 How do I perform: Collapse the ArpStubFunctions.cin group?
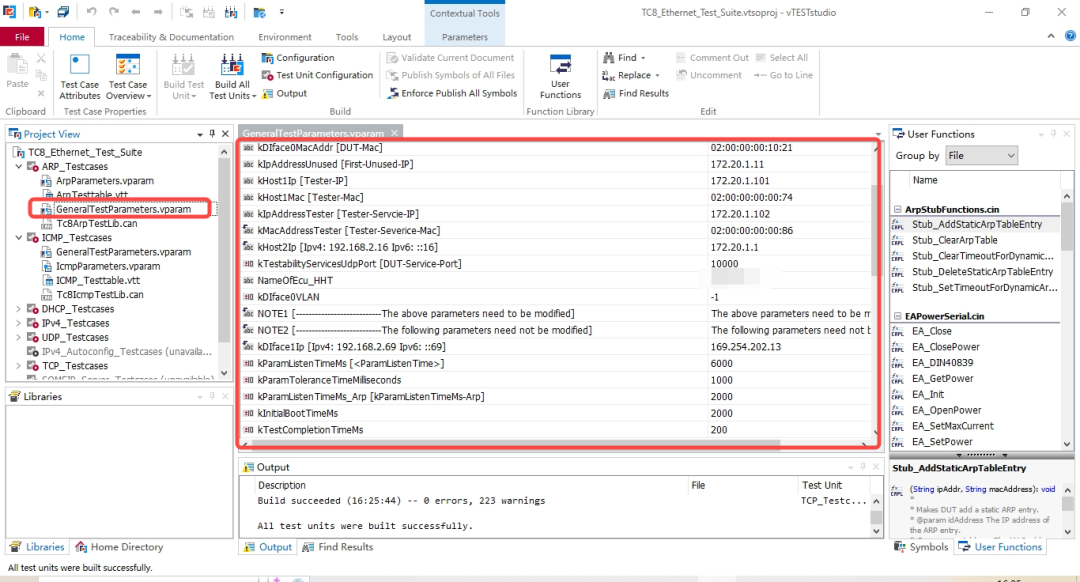tap(897, 209)
